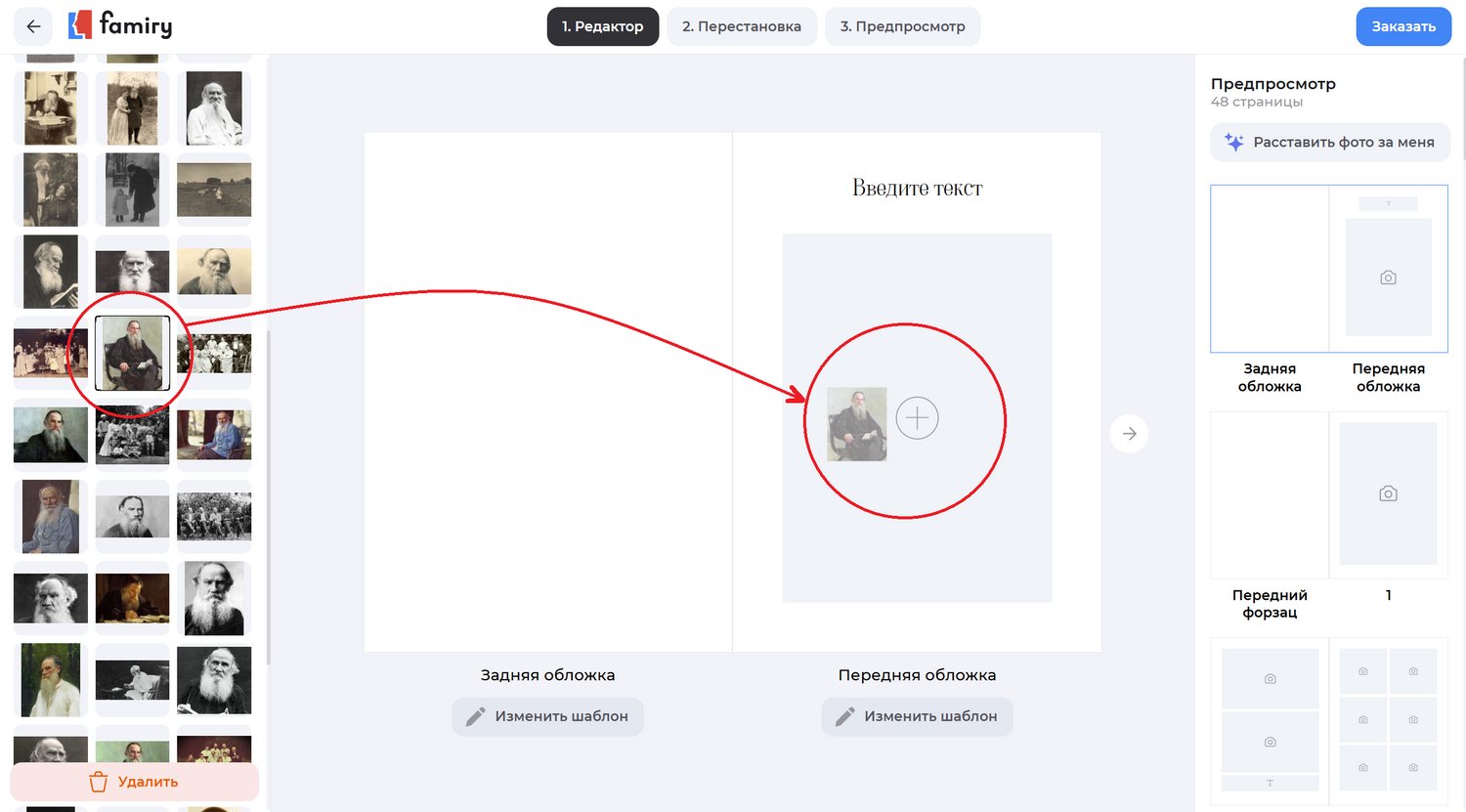Select the six-photo grid page preview
Image resolution: width=1466 pixels, height=812 pixels.
click(x=1388, y=720)
